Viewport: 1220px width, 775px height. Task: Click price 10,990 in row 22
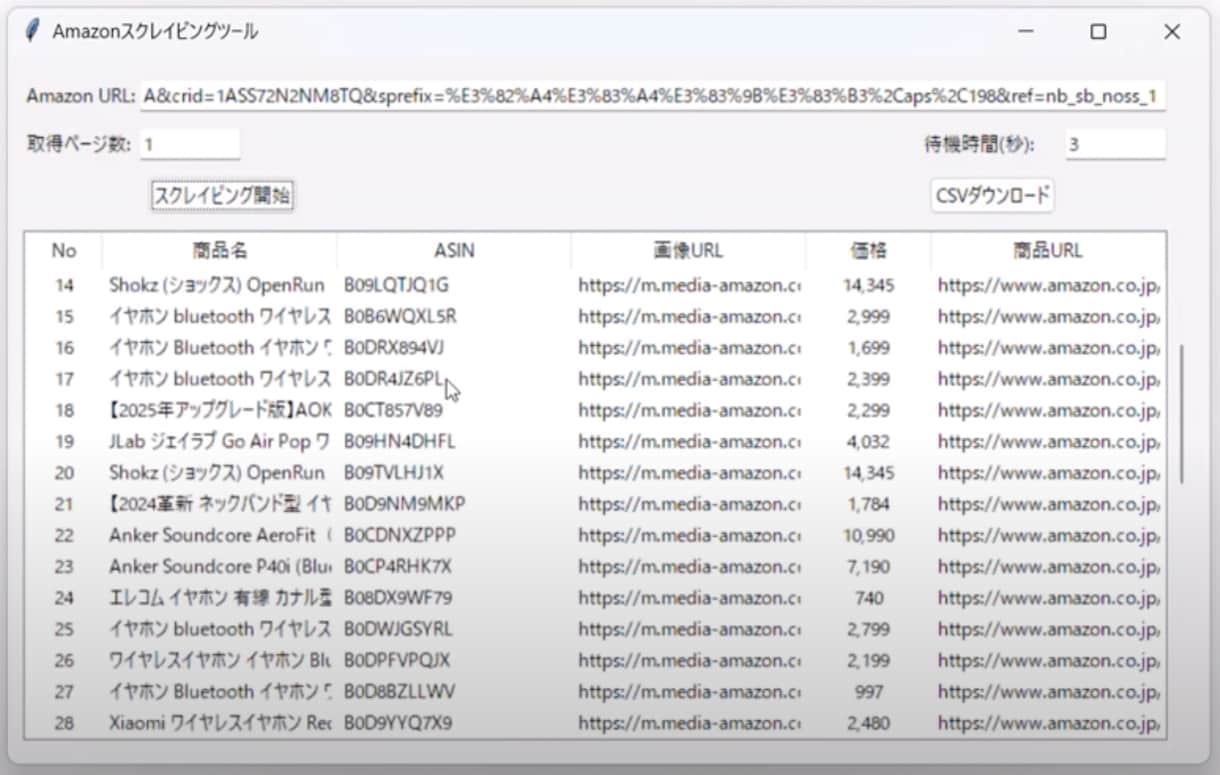coord(868,535)
